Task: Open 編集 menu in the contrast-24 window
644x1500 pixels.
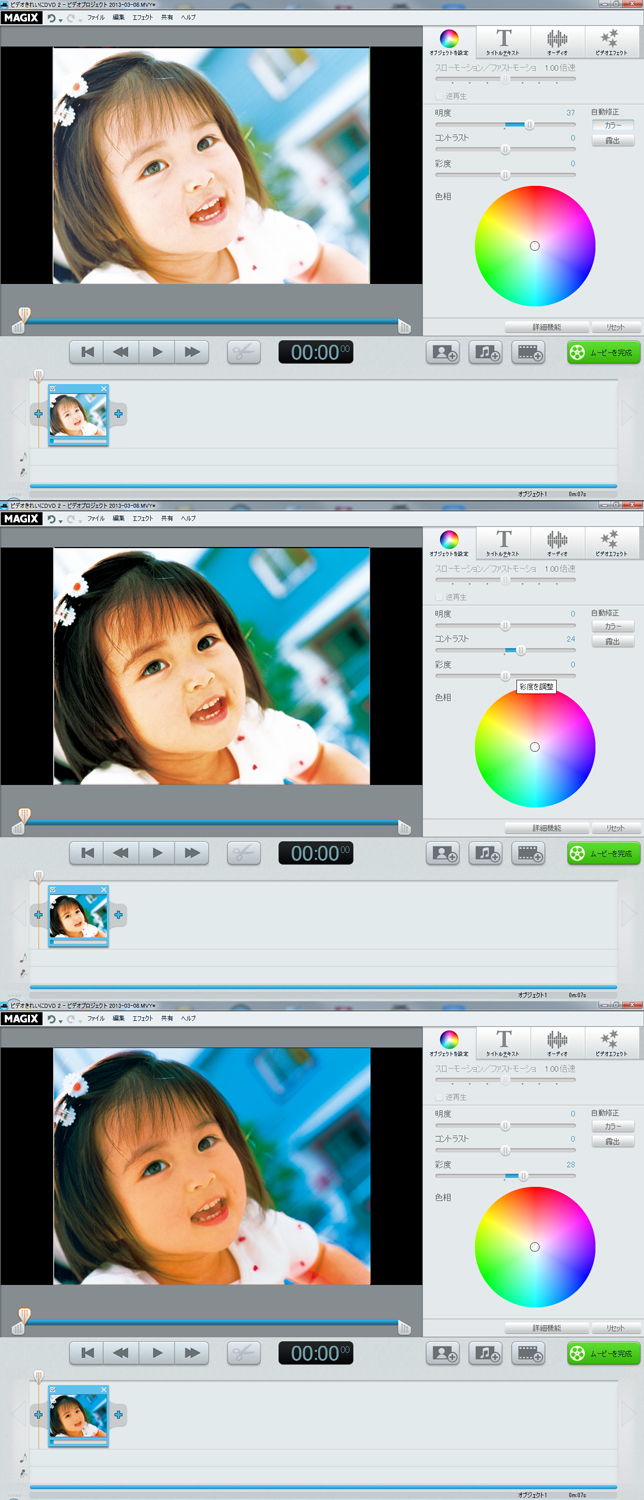Action: (x=119, y=518)
